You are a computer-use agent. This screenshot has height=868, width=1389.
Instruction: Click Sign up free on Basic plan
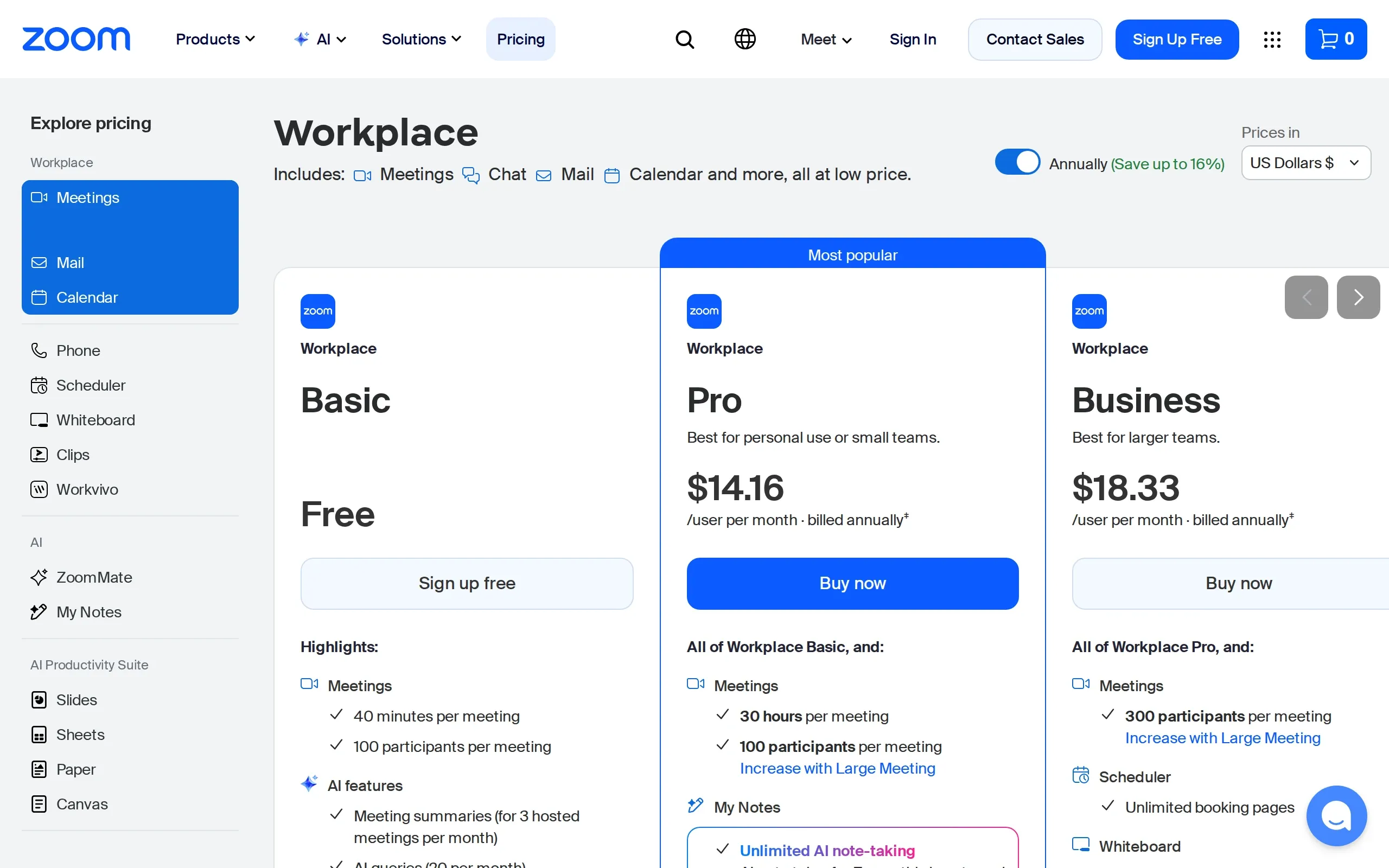[467, 583]
